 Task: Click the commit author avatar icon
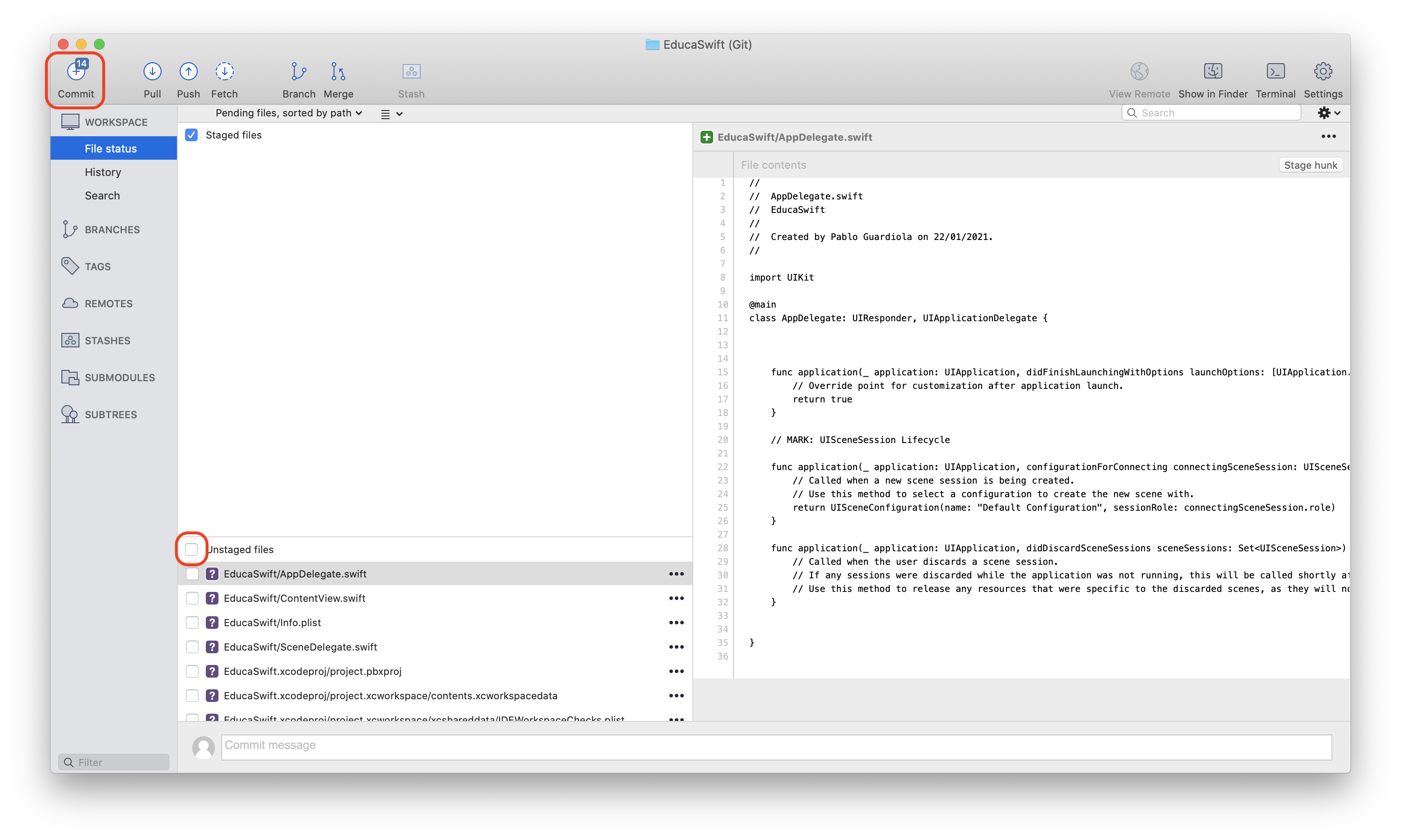click(x=203, y=747)
